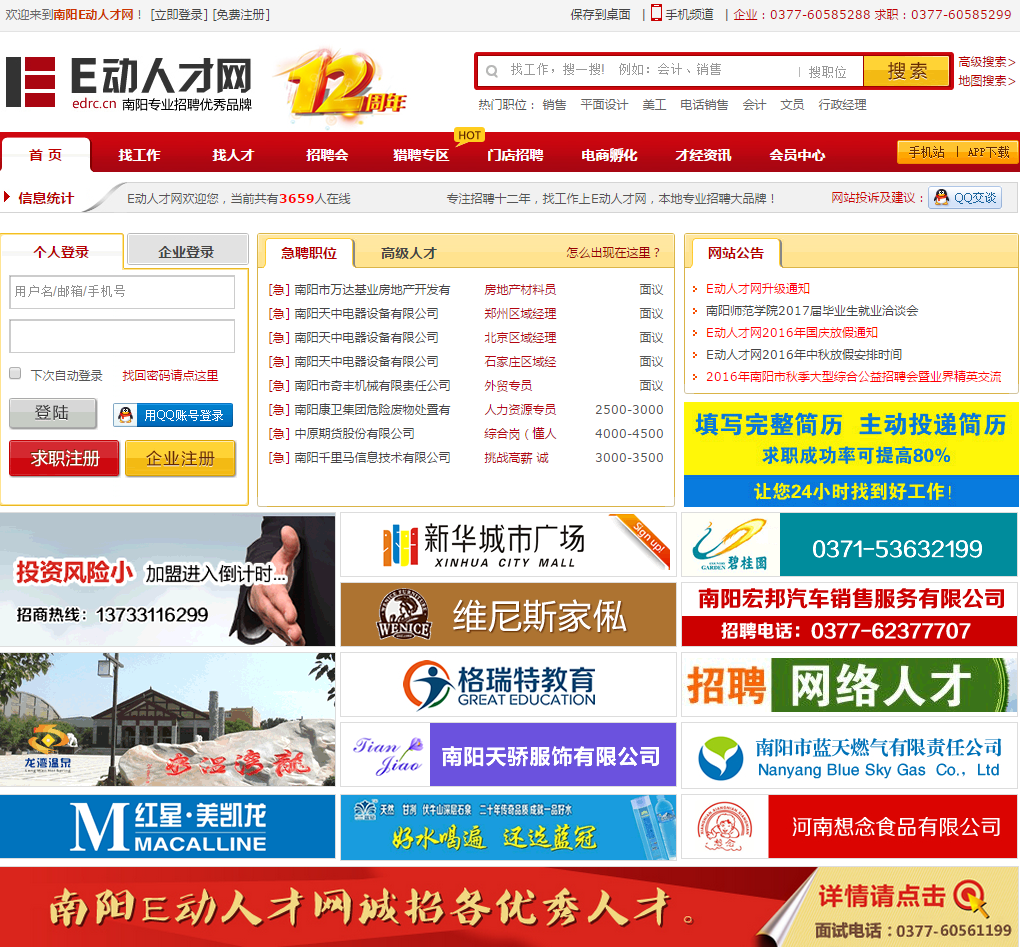Click the Macalline M logo
Image resolution: width=1020 pixels, height=947 pixels.
coord(99,827)
